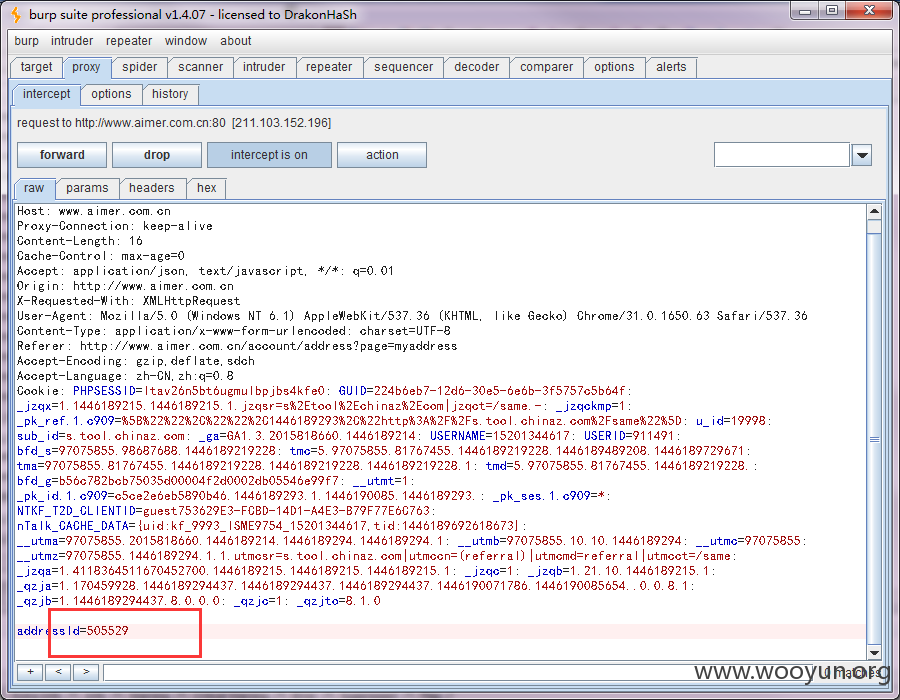Screen dimensions: 900x700
Task: Click the Burp Suite lightning title icon
Action: [x=17, y=14]
